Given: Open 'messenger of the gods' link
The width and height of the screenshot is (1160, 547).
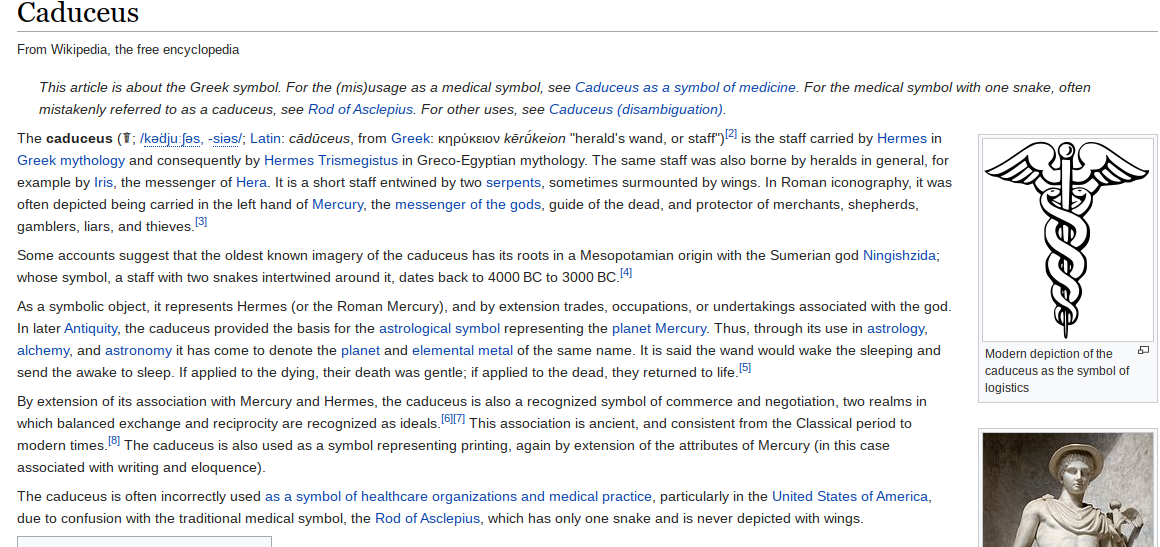Looking at the screenshot, I should (x=468, y=205).
